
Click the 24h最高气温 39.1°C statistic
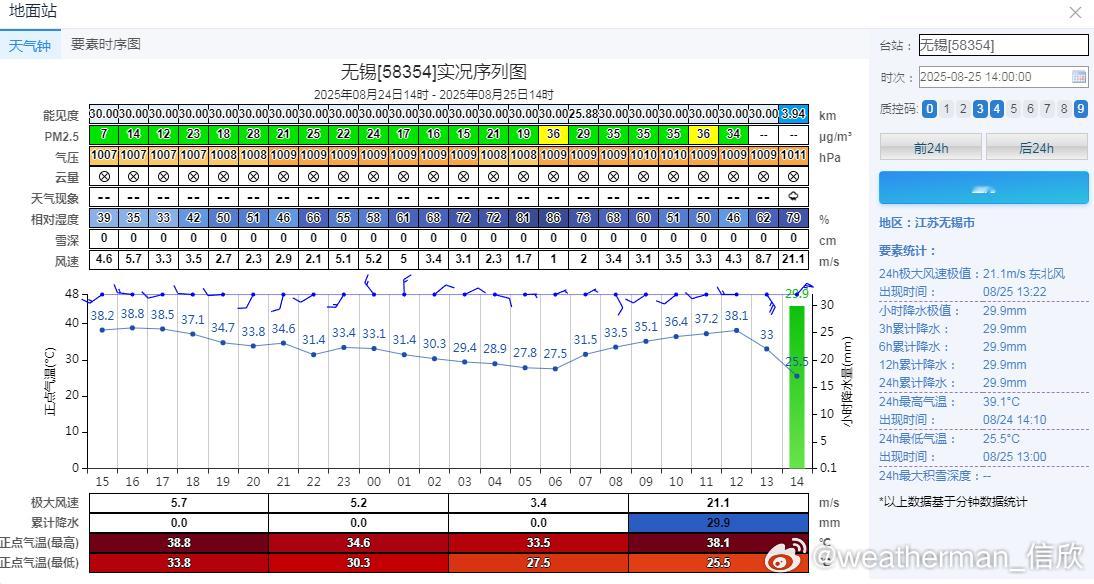tap(949, 401)
